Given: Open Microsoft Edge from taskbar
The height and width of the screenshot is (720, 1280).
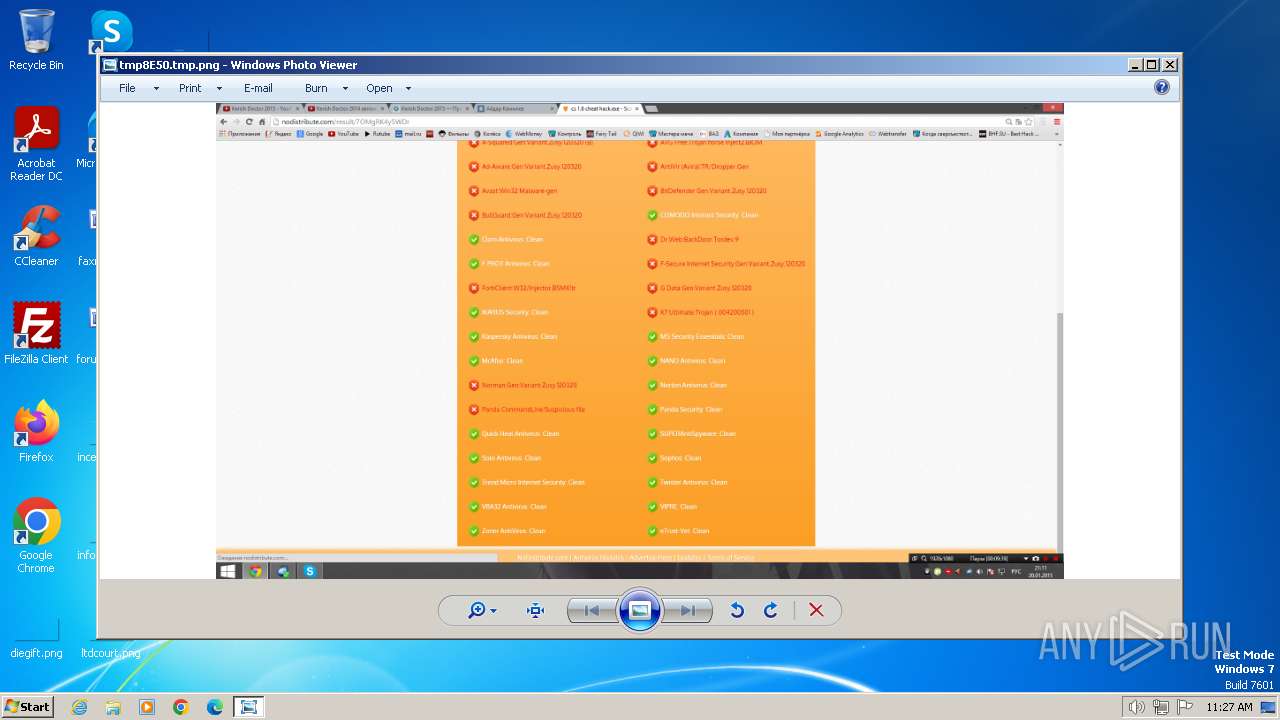Looking at the screenshot, I should pos(215,707).
